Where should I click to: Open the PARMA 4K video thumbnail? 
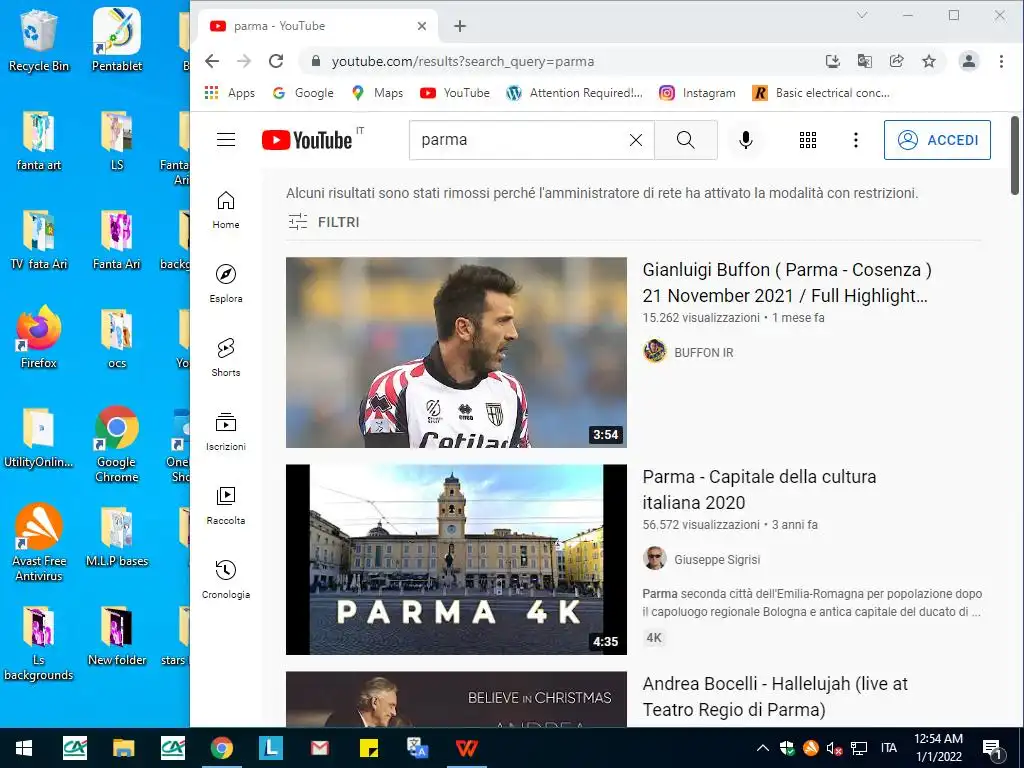coord(456,560)
